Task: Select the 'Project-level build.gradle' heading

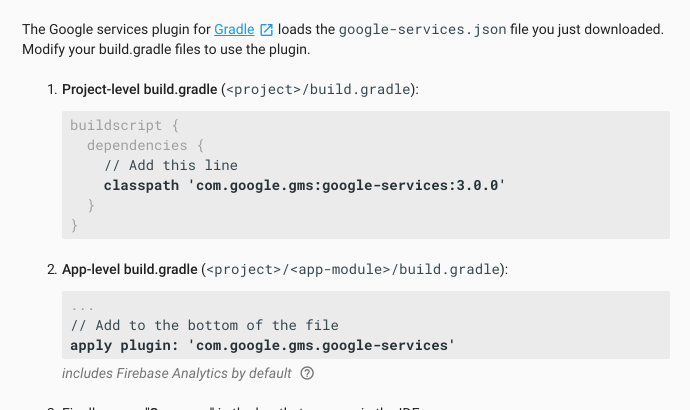Action: point(139,89)
